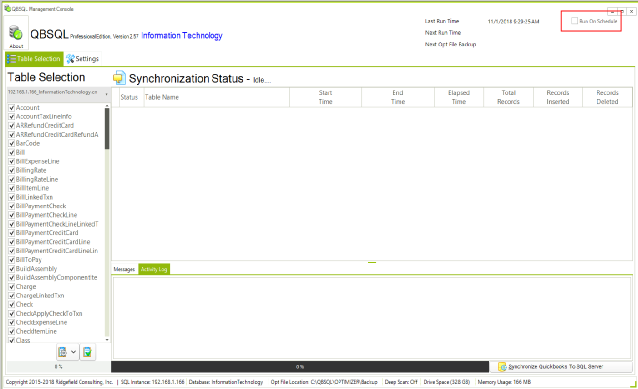Uncheck the Bill table checkbox
This screenshot has height=389, width=638.
pyautogui.click(x=12, y=153)
